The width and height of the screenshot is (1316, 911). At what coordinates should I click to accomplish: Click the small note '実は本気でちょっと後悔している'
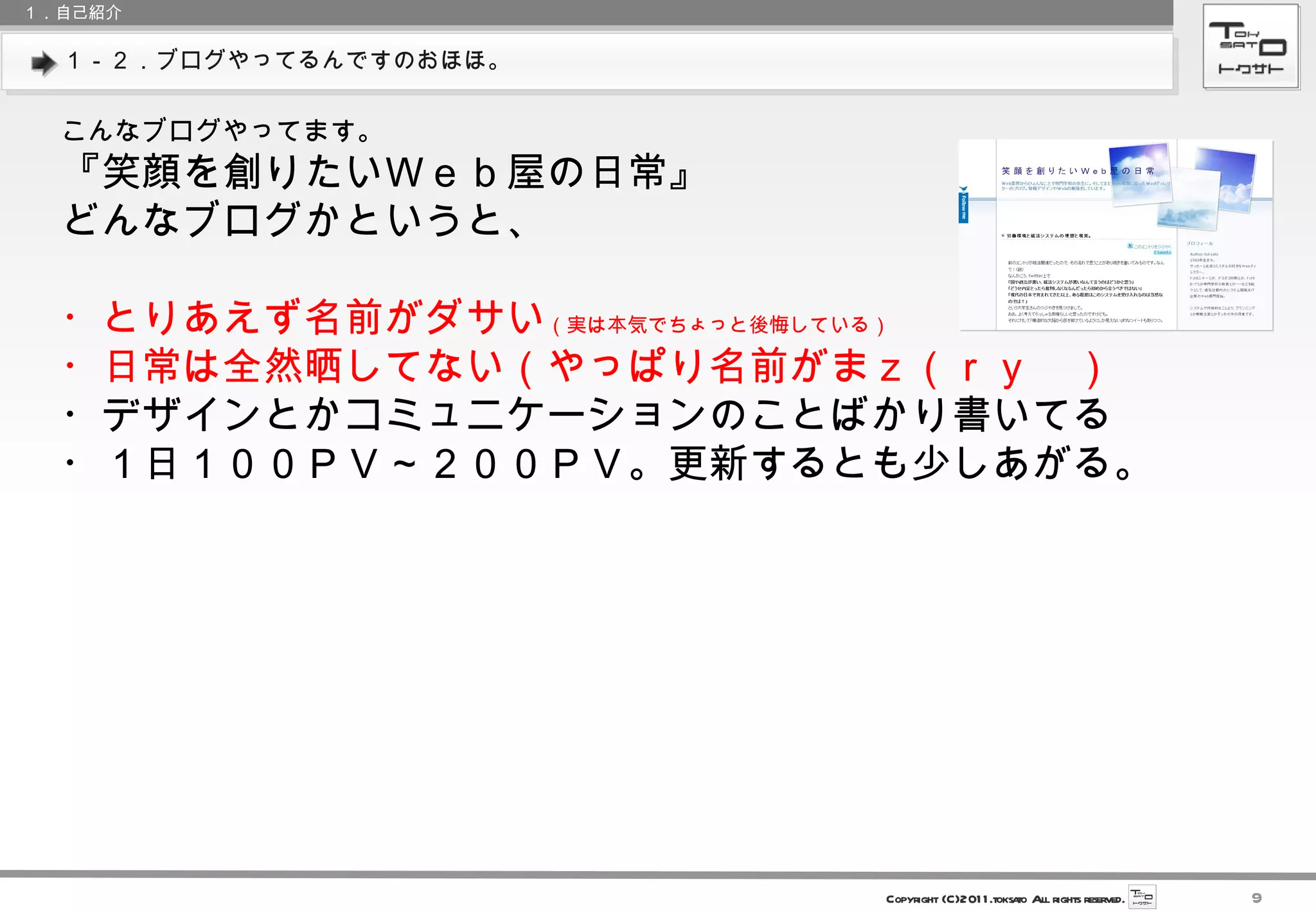click(718, 325)
